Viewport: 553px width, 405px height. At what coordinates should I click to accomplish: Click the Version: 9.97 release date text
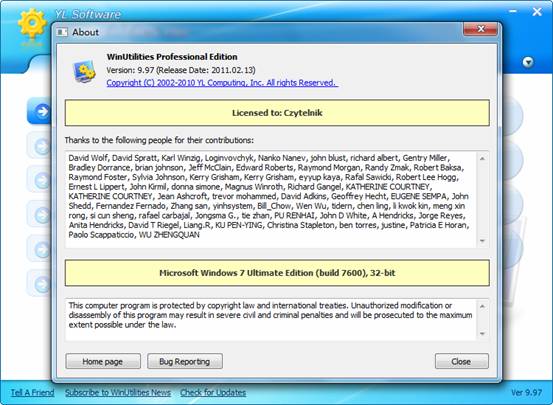tap(181, 70)
